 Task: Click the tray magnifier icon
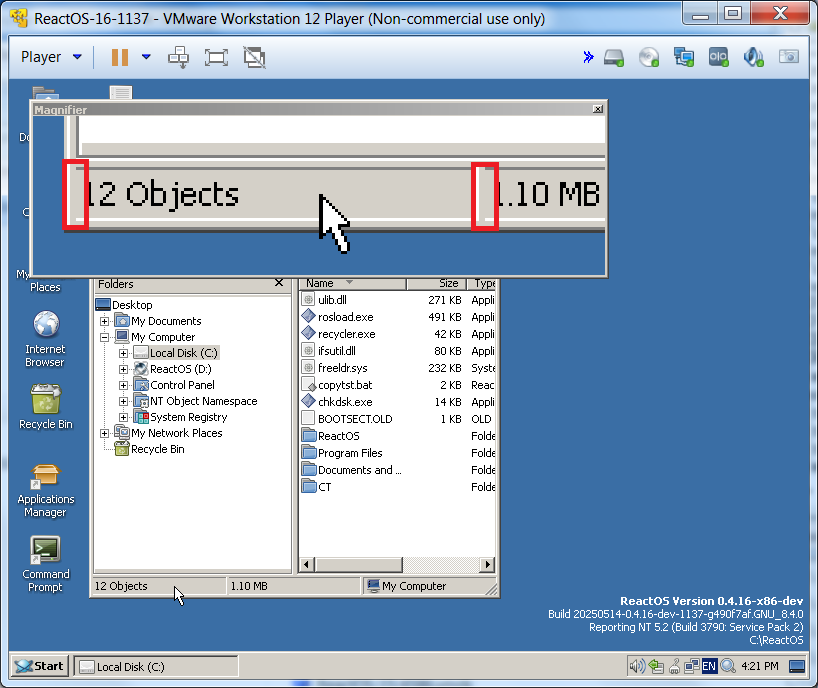tap(728, 666)
